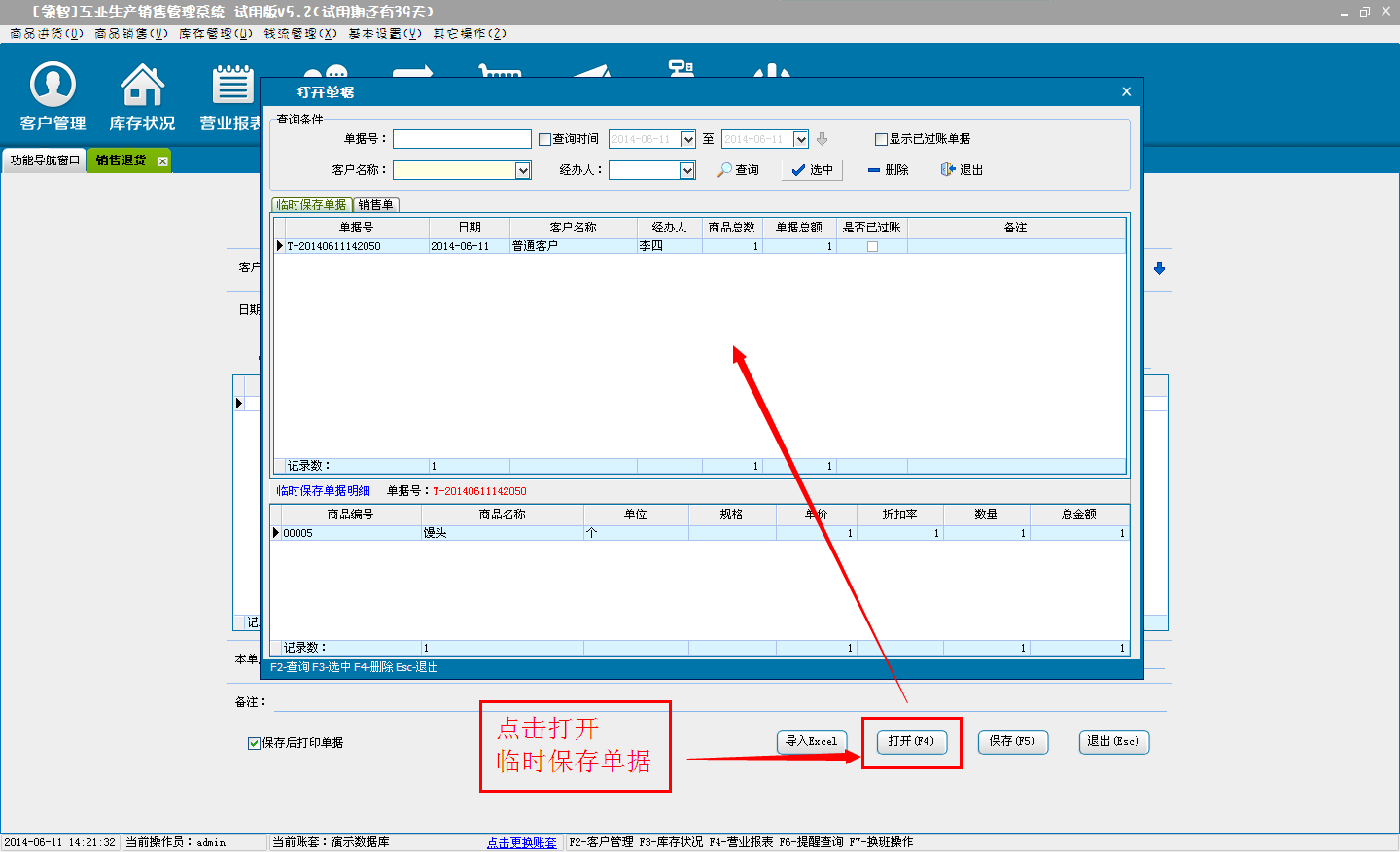Click the 查询 magnifier search button
The width and height of the screenshot is (1400, 852).
click(739, 170)
